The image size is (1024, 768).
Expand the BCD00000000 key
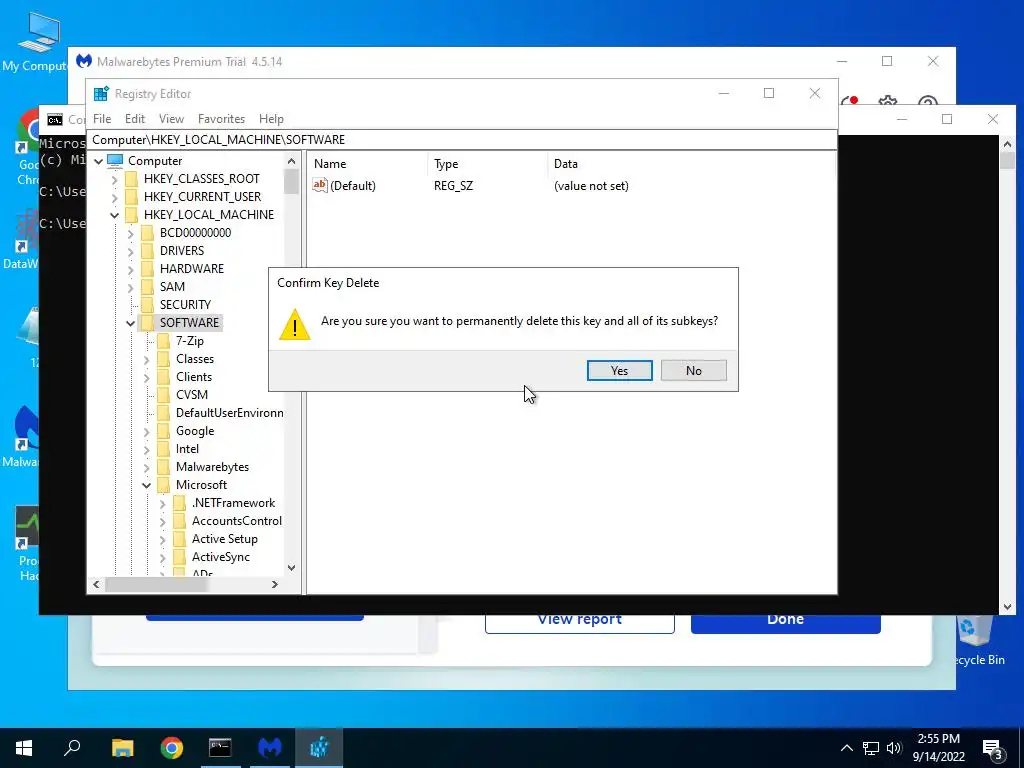(131, 233)
